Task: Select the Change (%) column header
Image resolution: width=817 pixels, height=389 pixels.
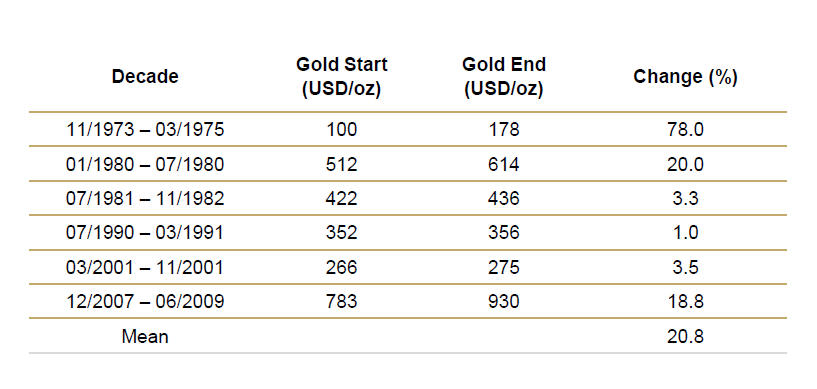Action: [x=685, y=77]
